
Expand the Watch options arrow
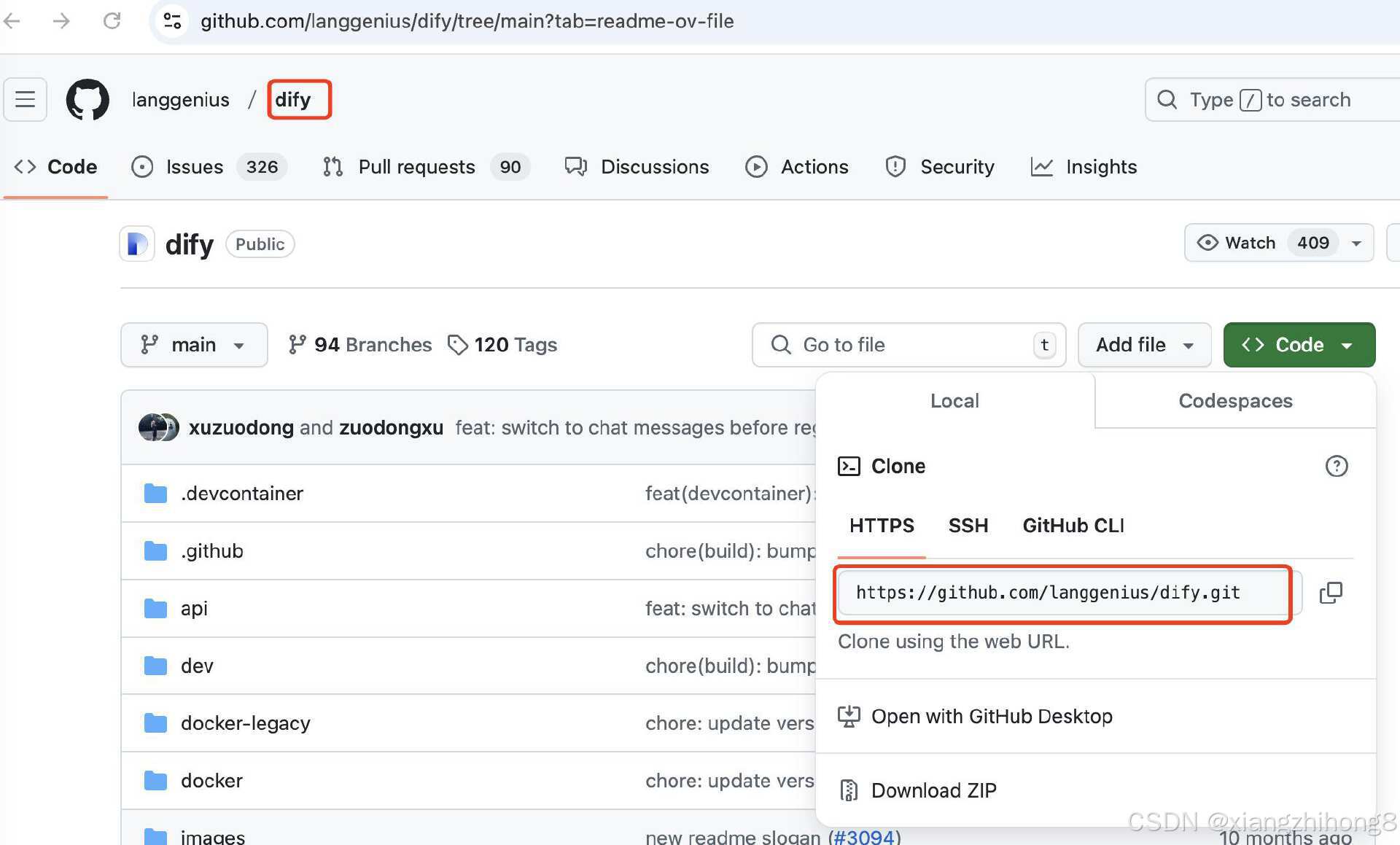tap(1356, 243)
